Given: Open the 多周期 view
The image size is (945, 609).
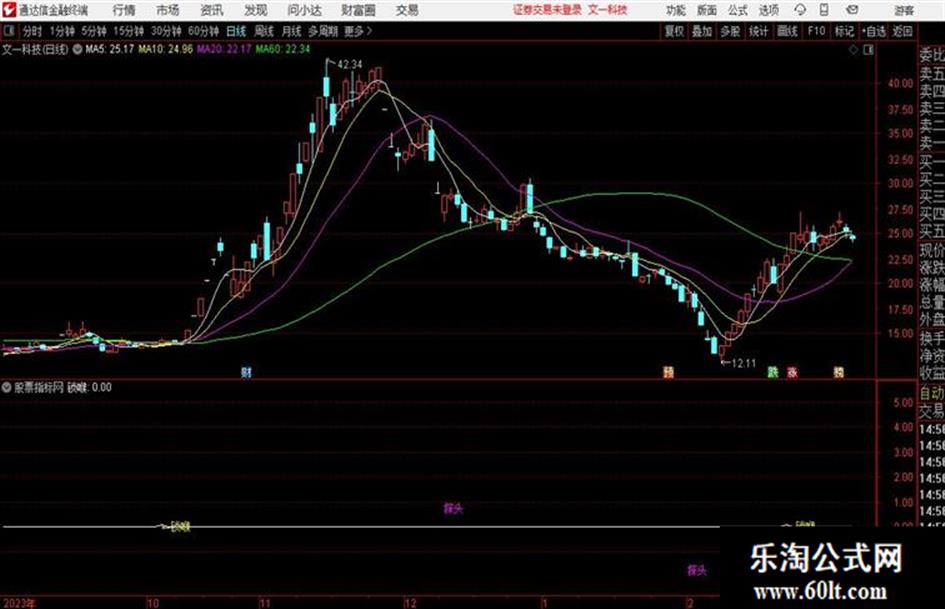Looking at the screenshot, I should point(323,31).
